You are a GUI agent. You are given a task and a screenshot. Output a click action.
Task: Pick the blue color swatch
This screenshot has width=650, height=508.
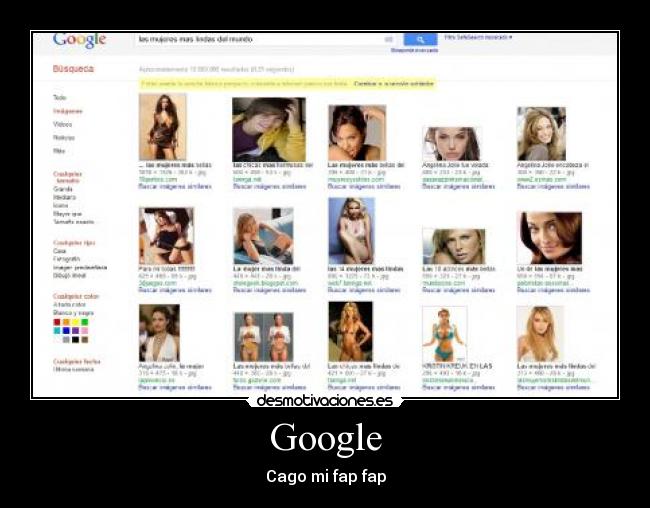click(66, 331)
